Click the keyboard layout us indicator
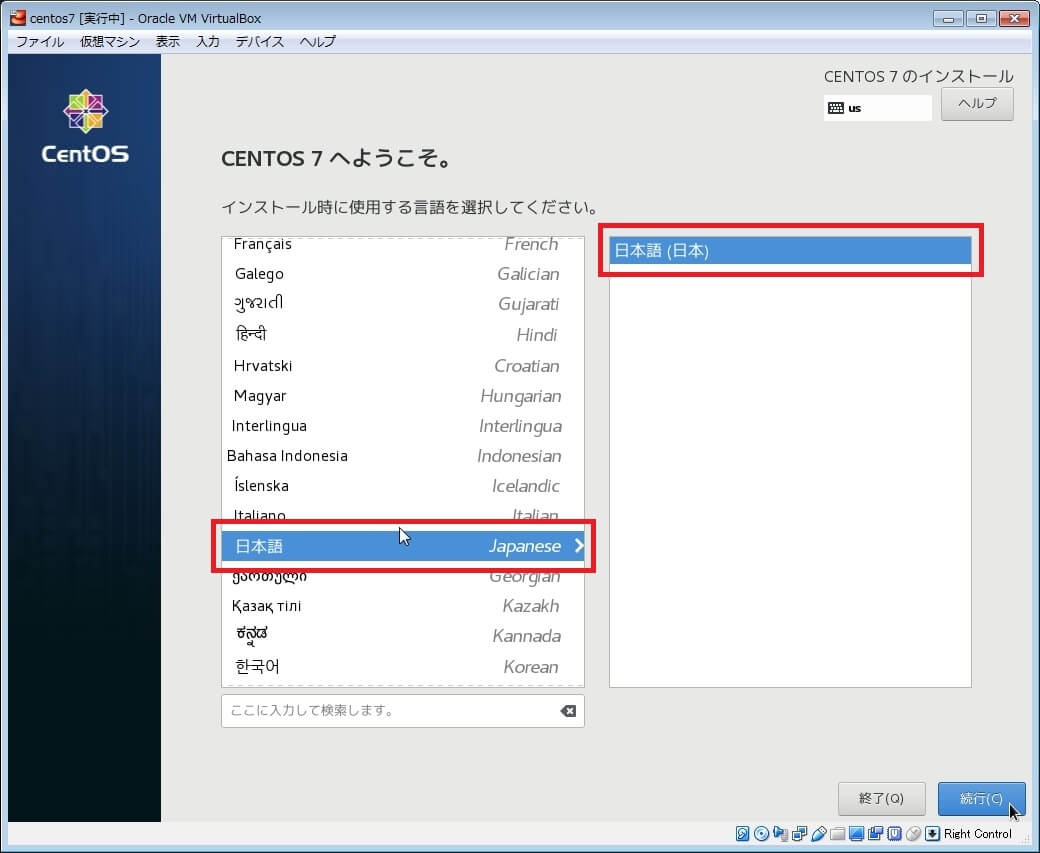Image resolution: width=1040 pixels, height=853 pixels. pos(877,108)
